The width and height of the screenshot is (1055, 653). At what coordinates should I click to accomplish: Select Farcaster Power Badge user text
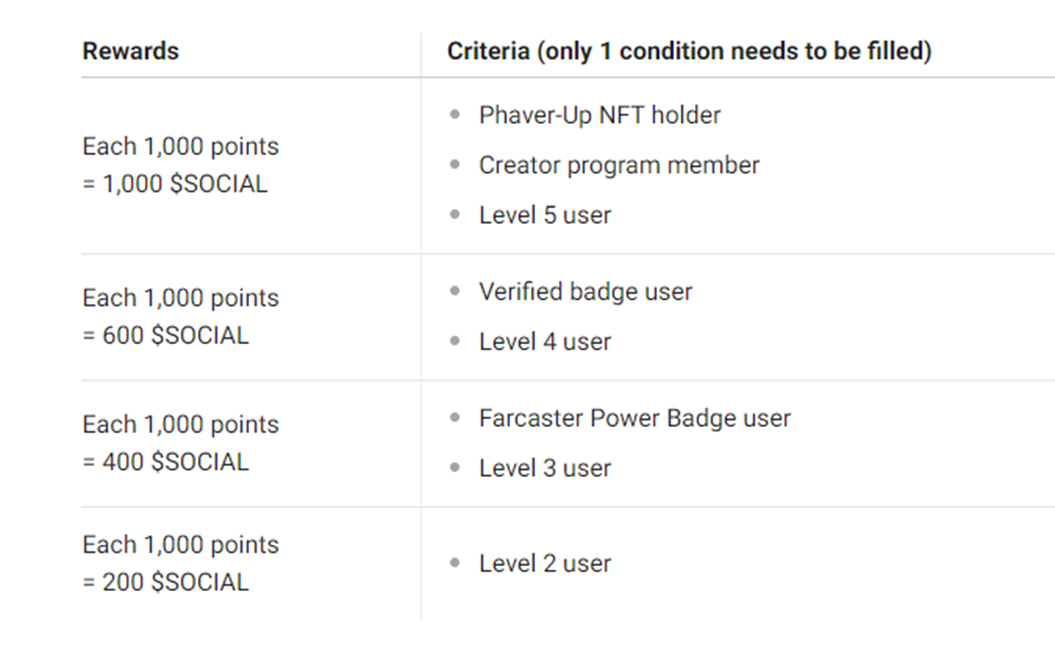[x=634, y=418]
